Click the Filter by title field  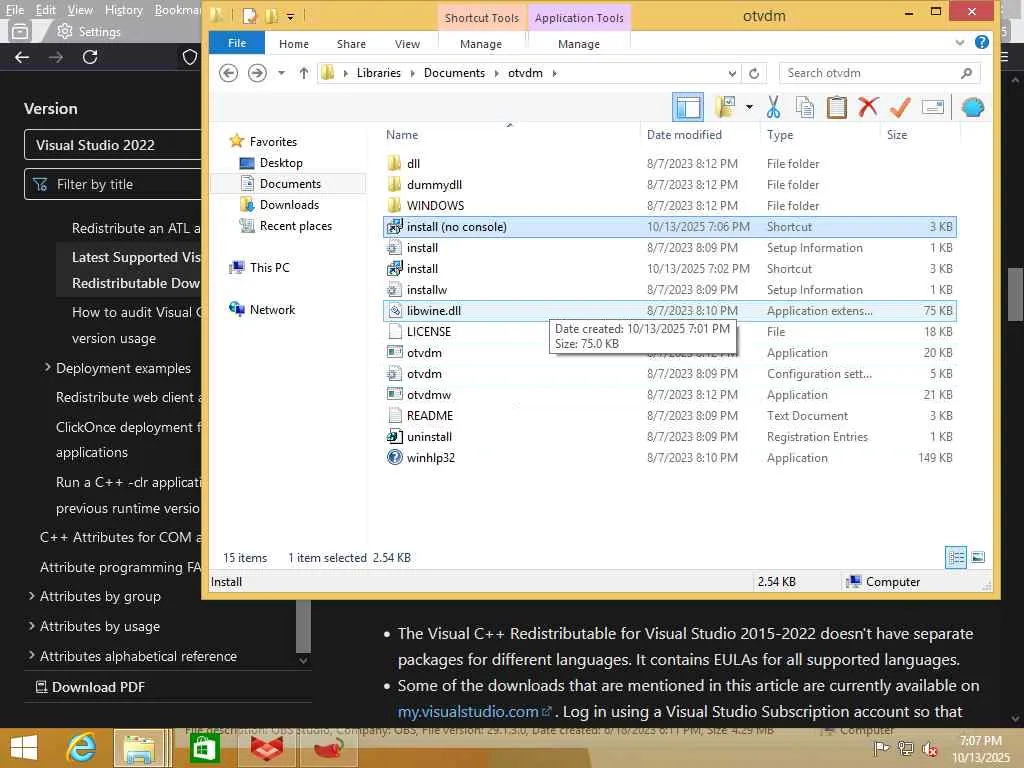point(113,184)
